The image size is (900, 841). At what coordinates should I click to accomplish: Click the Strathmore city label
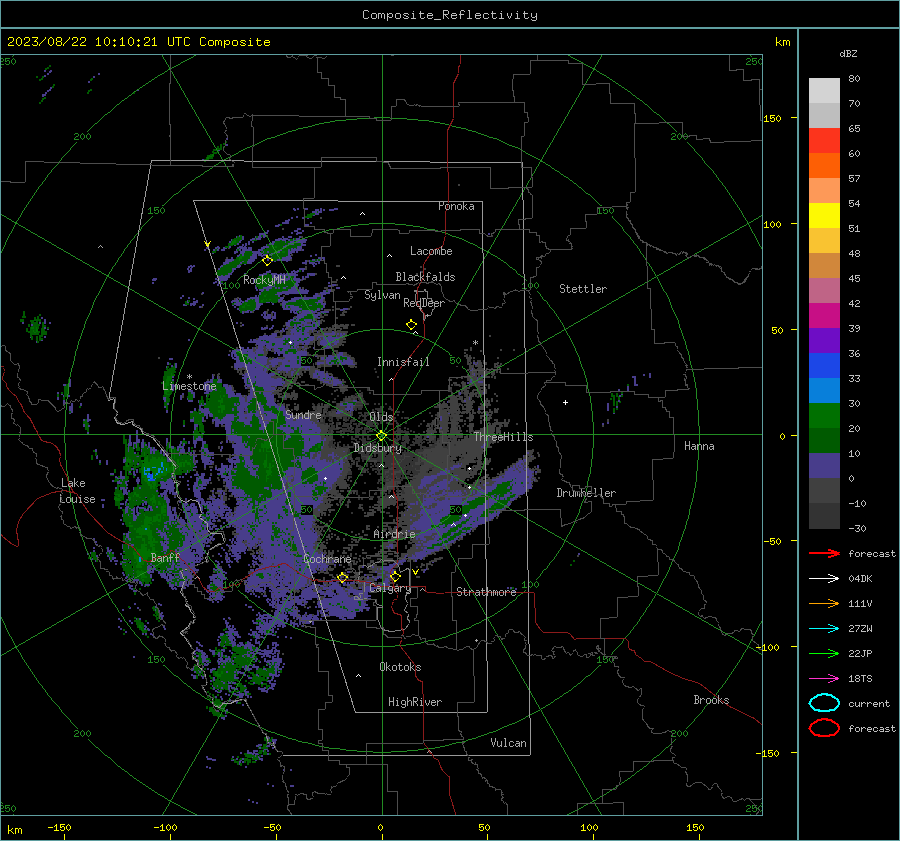coord(486,592)
